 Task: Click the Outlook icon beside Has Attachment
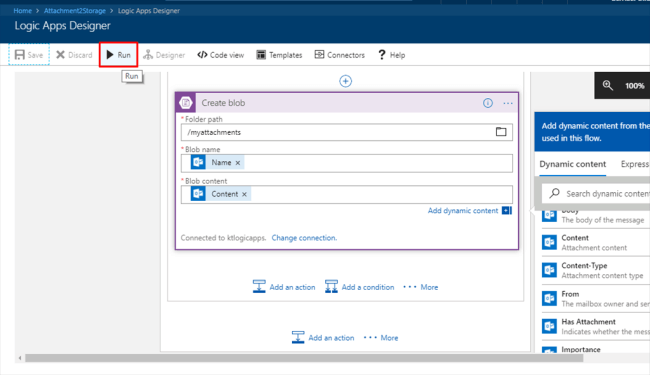pyautogui.click(x=549, y=326)
